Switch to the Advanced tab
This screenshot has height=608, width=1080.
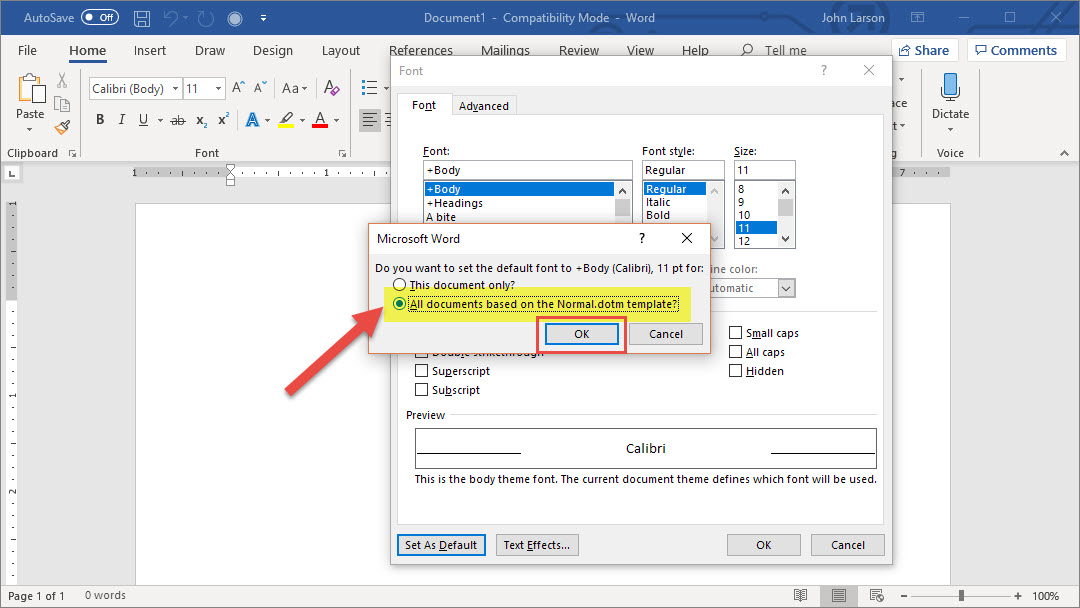click(x=484, y=106)
